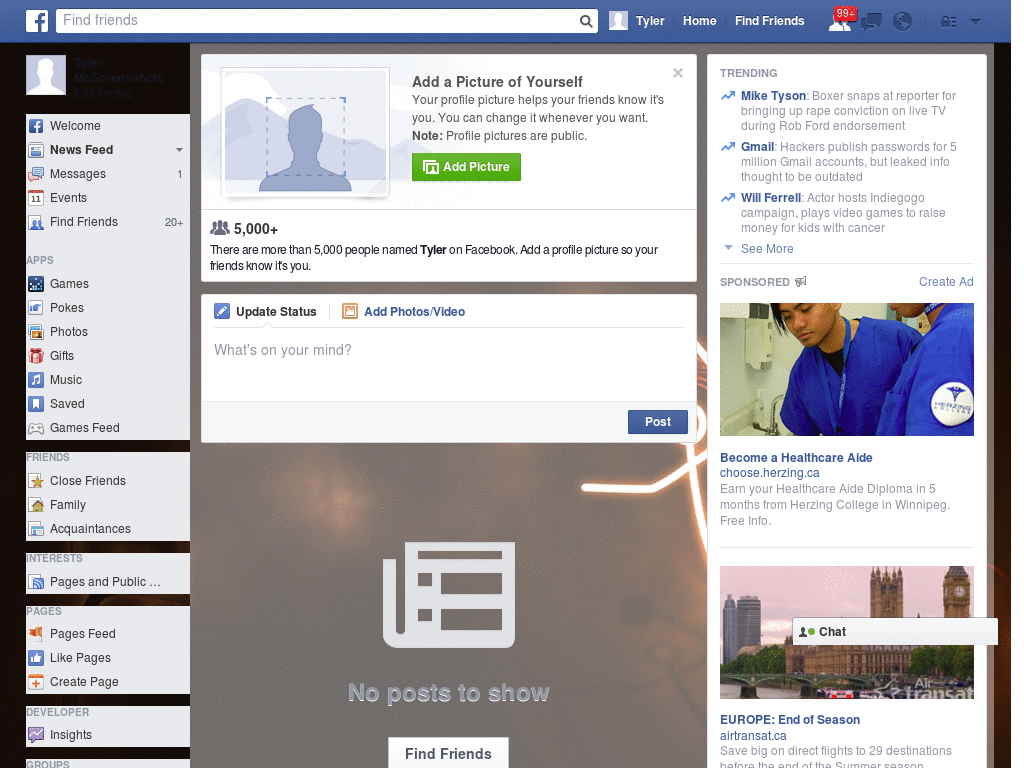Click Find Friends button under No posts
The height and width of the screenshot is (768, 1024).
coord(448,753)
